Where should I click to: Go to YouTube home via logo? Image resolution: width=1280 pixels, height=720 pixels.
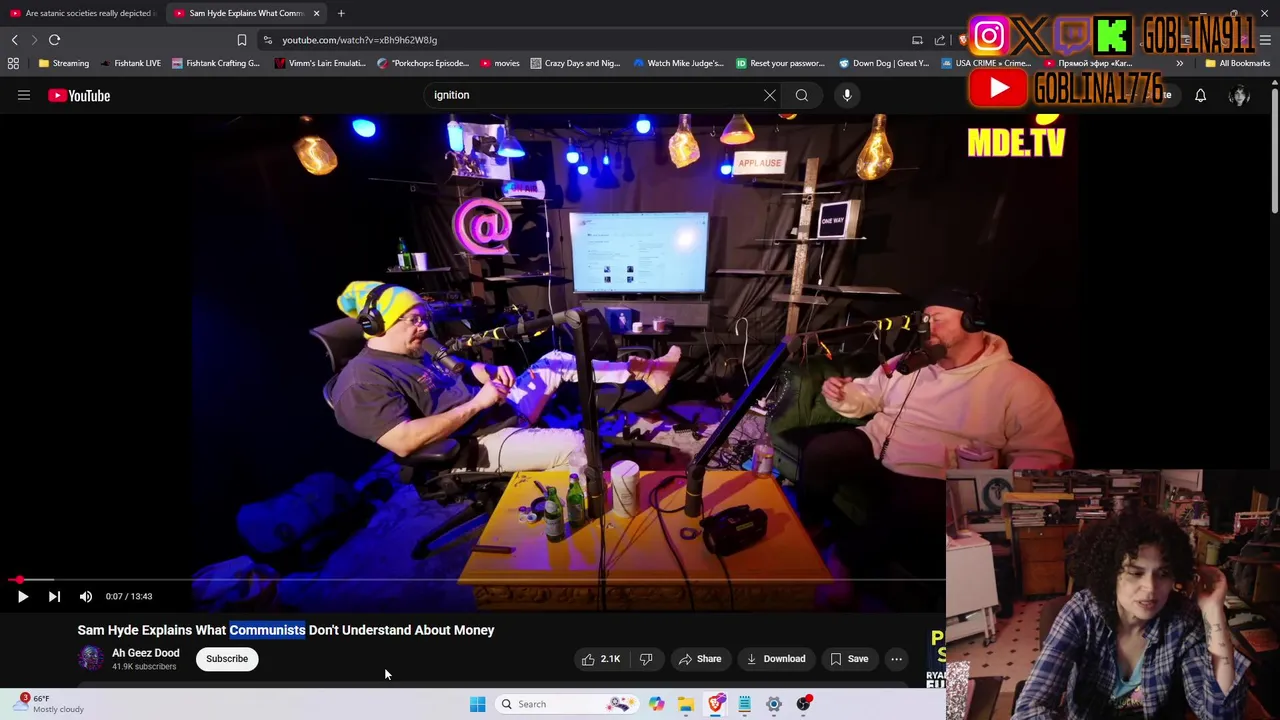(x=79, y=95)
